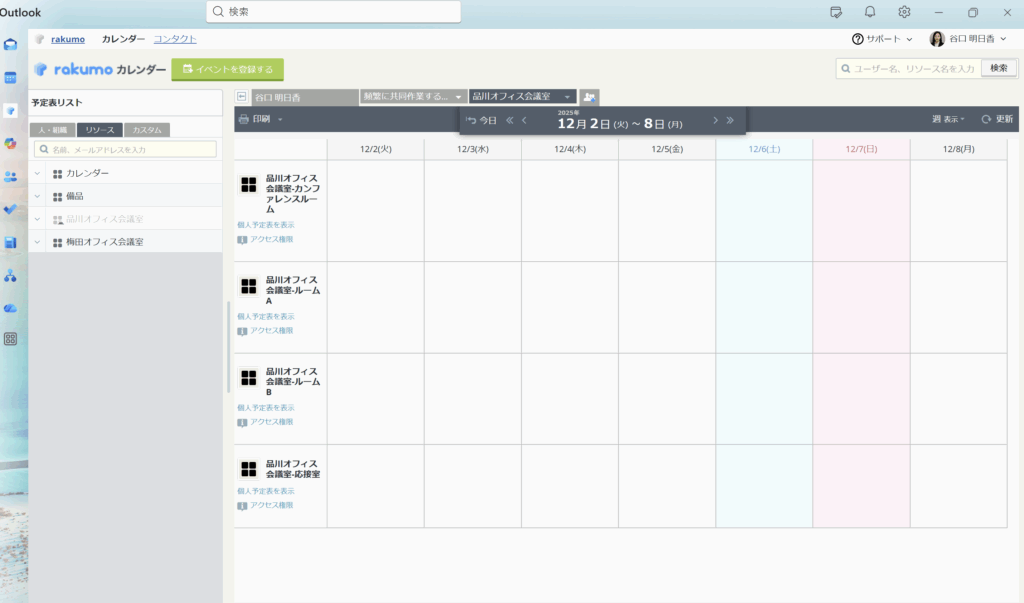Expand the カレンダー resource group
1024x603 pixels.
tap(38, 173)
